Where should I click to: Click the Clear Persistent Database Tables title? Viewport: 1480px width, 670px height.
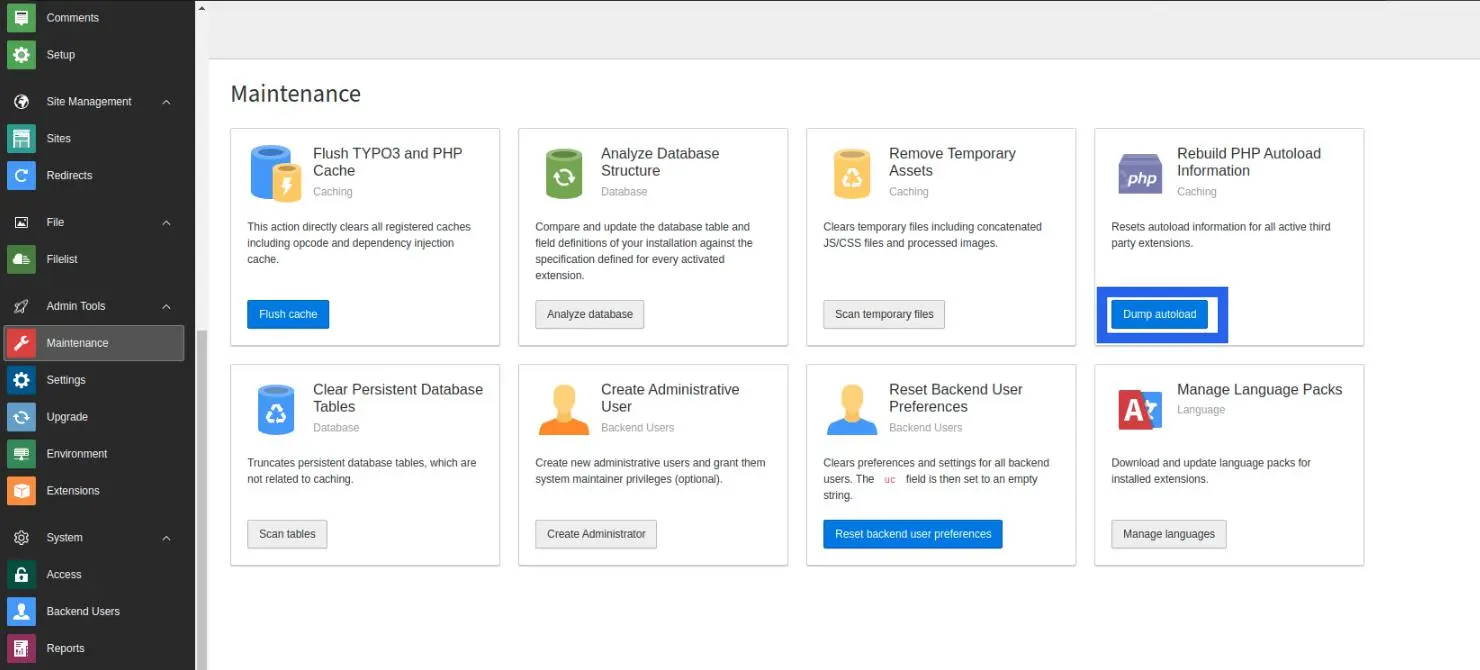point(398,398)
